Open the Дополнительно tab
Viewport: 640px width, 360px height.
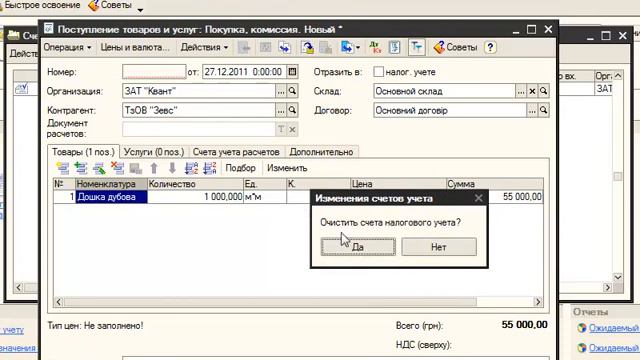[x=321, y=152]
